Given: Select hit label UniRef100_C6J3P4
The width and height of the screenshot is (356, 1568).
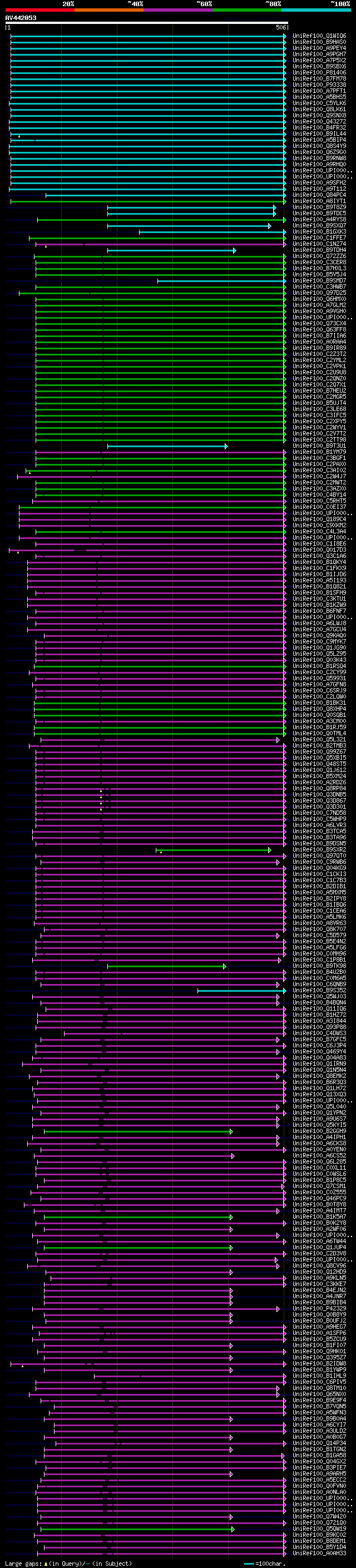Looking at the screenshot, I should [x=319, y=1045].
